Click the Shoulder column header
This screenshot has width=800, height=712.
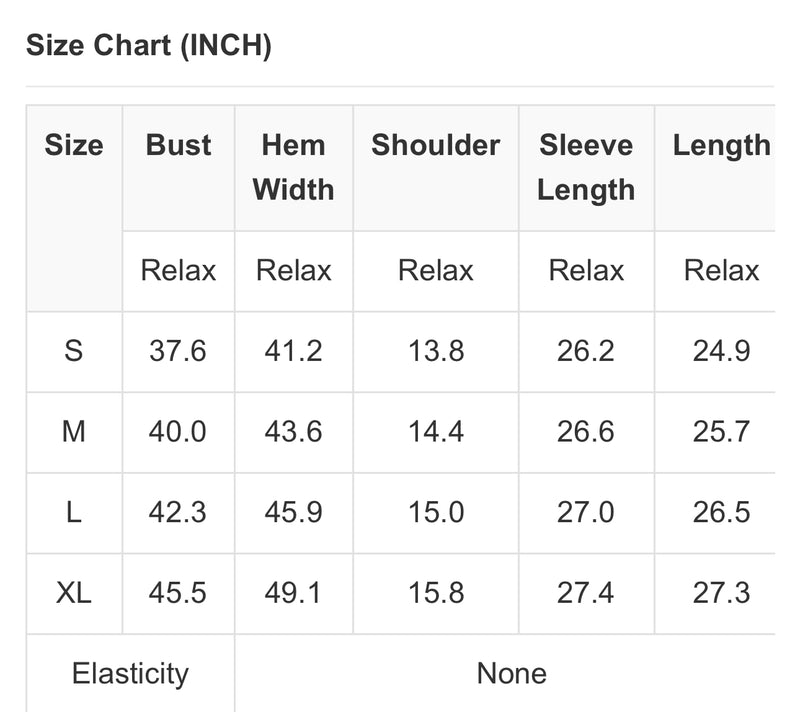point(436,145)
